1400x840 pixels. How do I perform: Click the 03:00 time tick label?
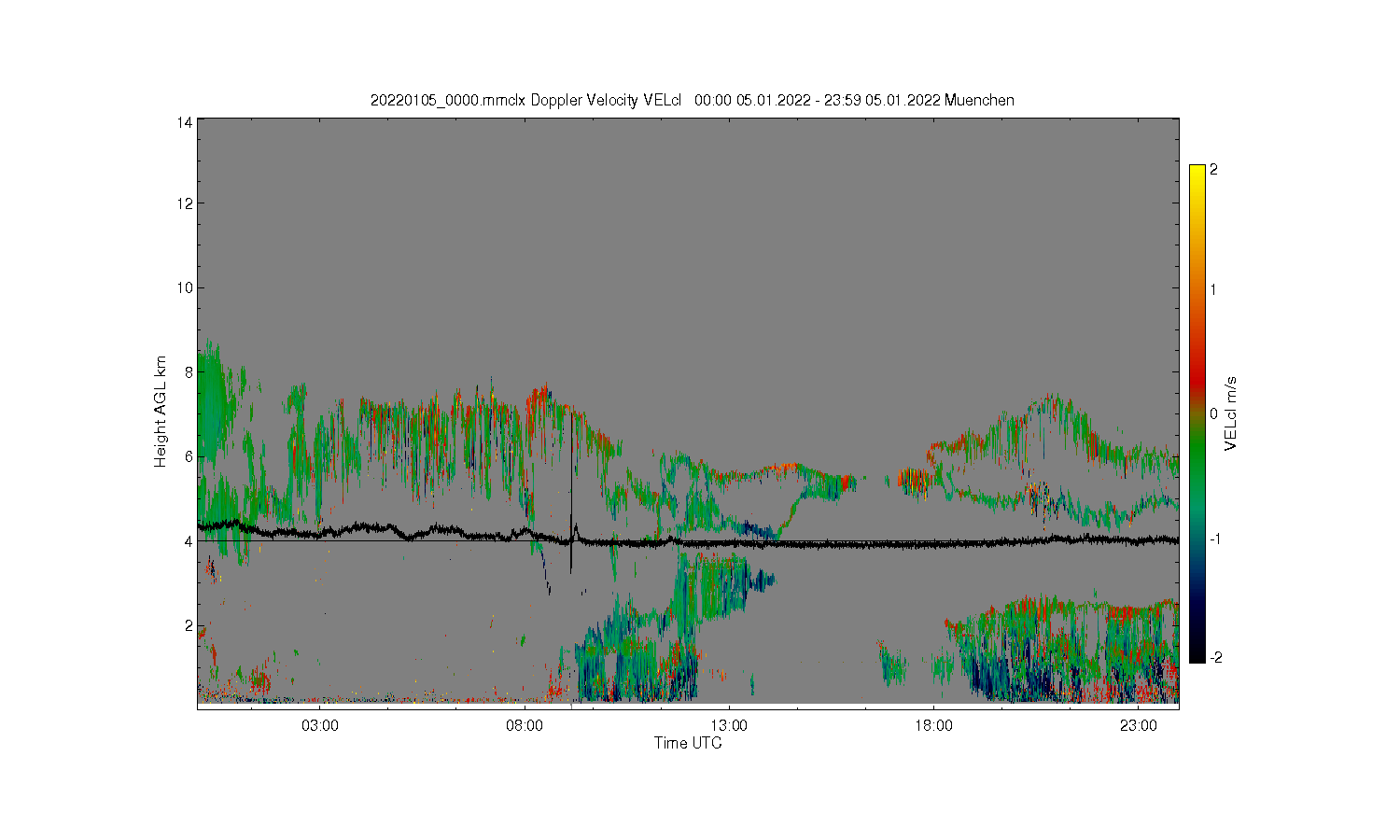(x=320, y=725)
